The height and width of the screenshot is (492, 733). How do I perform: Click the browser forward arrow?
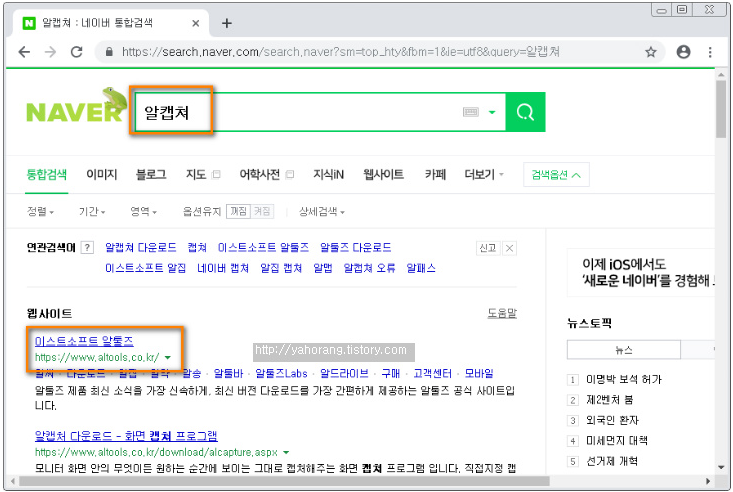(x=50, y=52)
